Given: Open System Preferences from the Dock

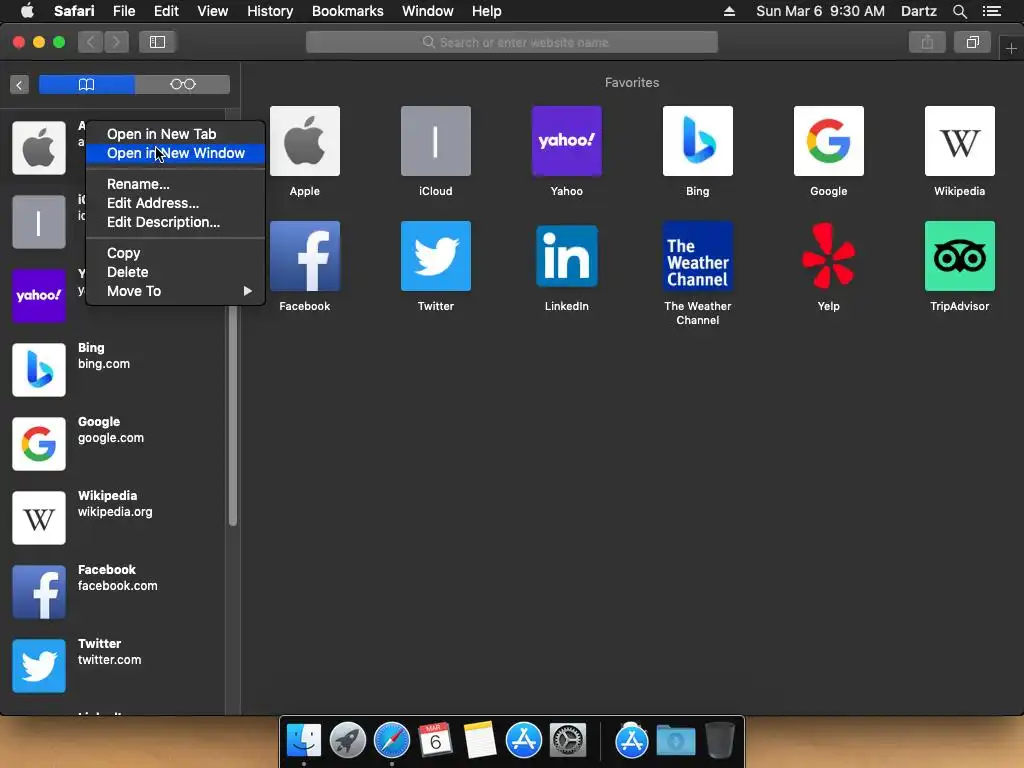Looking at the screenshot, I should [568, 741].
